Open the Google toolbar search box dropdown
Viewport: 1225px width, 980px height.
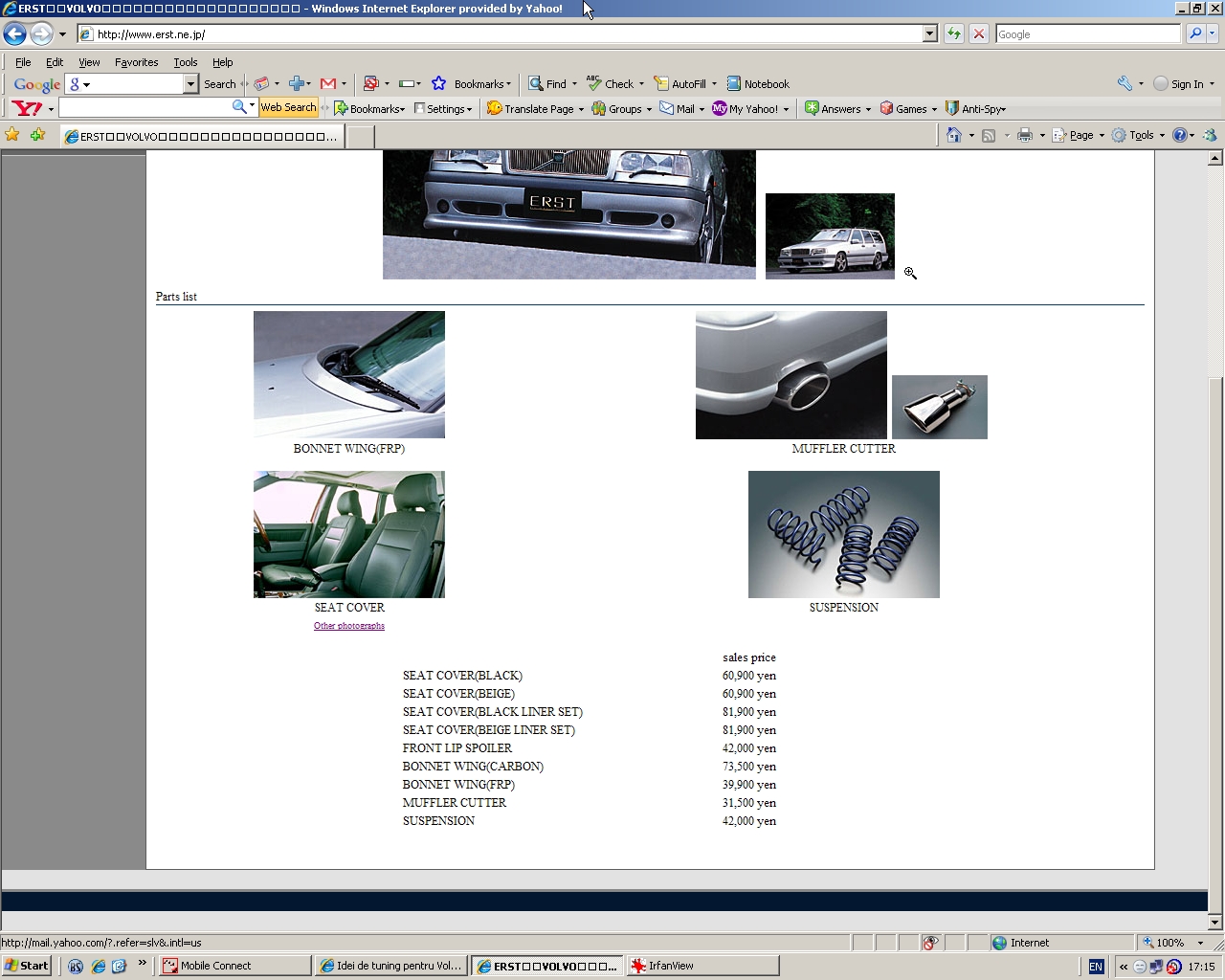pyautogui.click(x=190, y=84)
